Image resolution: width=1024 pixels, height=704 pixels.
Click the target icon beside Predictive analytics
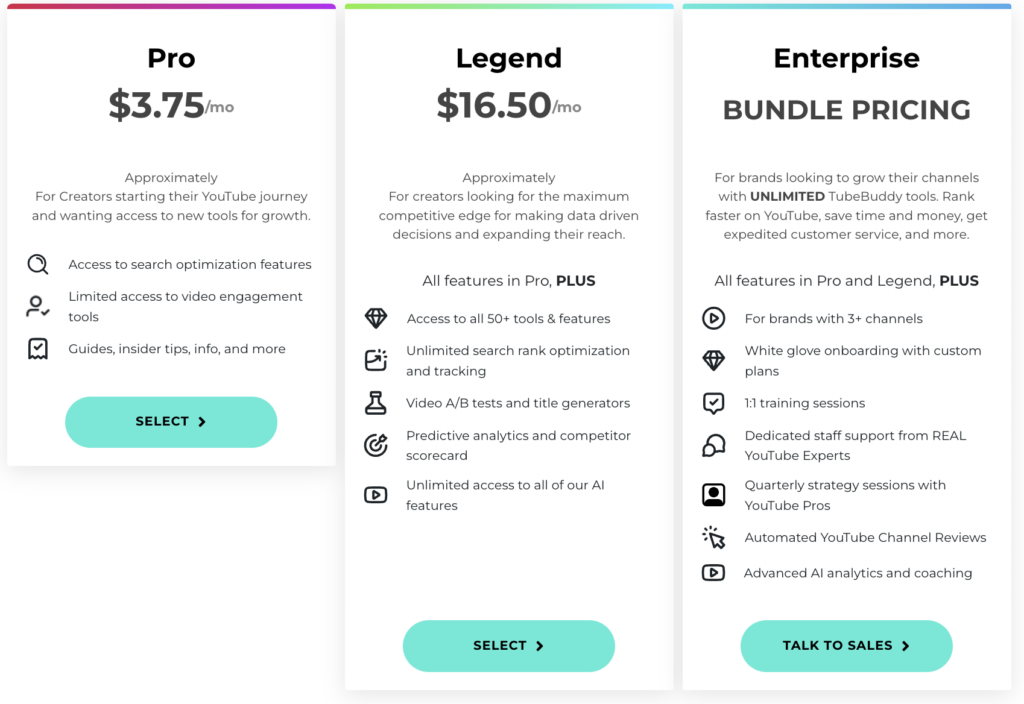coord(376,445)
